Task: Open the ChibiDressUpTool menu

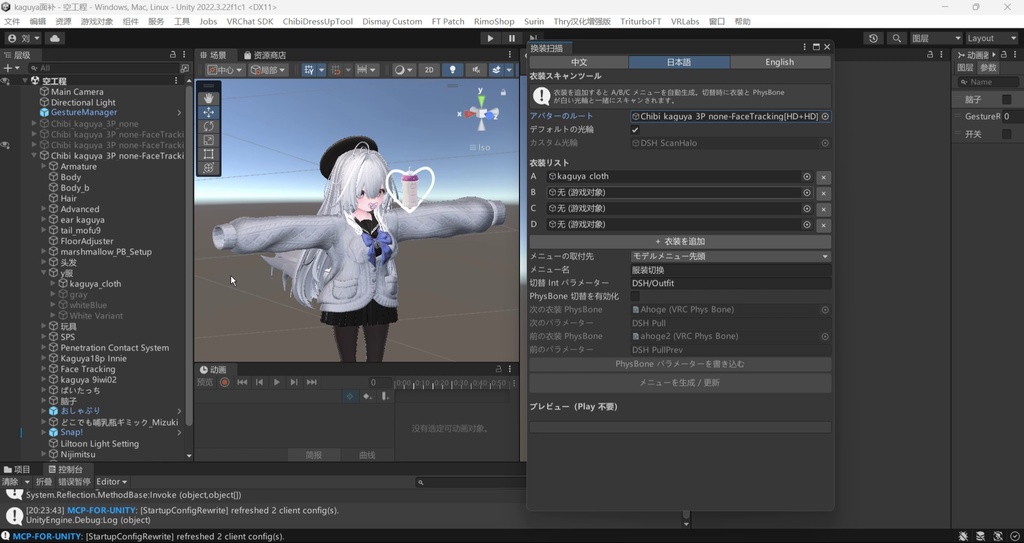Action: pos(317,22)
